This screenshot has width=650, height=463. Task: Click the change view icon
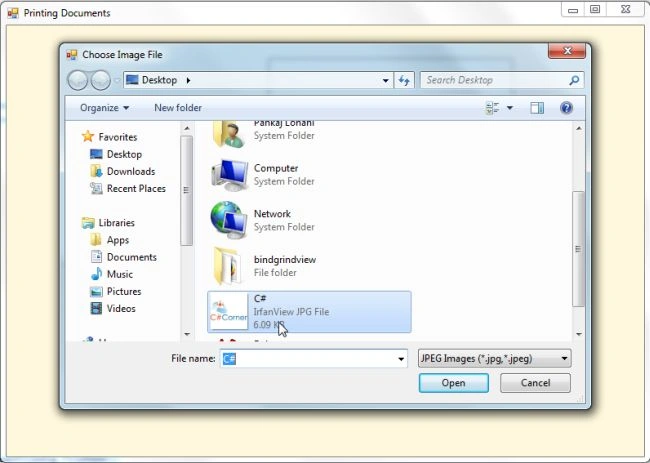point(492,108)
